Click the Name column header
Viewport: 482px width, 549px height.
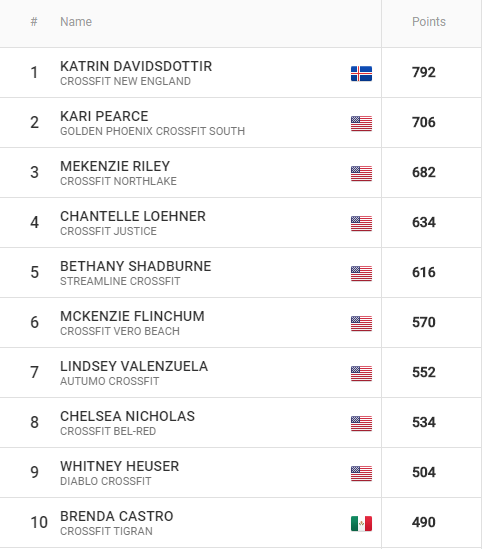76,22
